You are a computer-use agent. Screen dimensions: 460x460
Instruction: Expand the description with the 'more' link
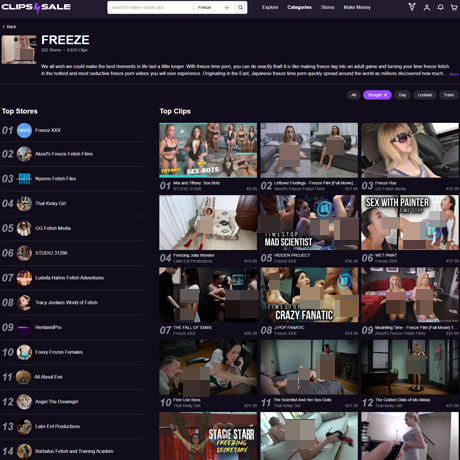coord(454,74)
